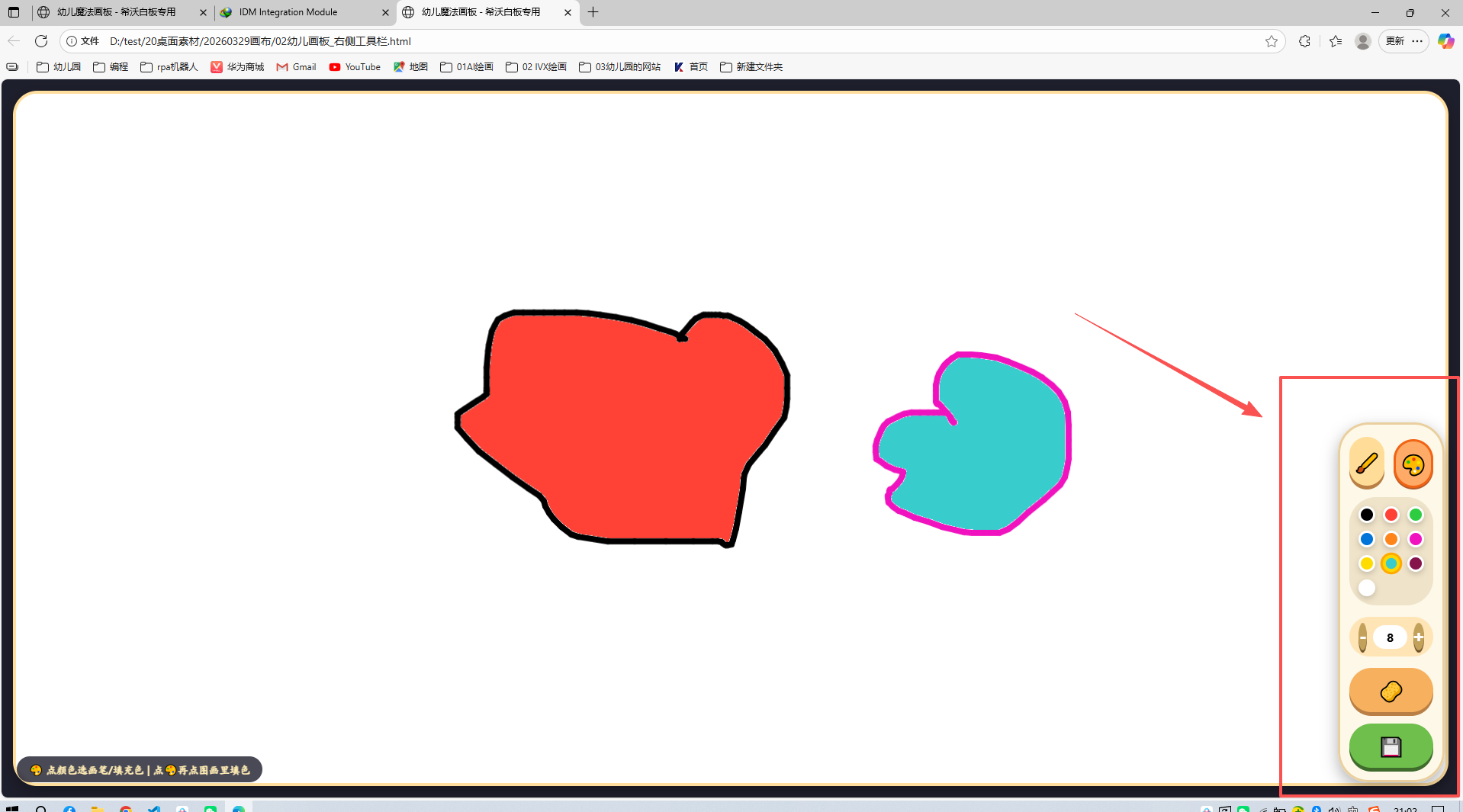Screen dimensions: 1463x812
Task: Pick the yellow color swatch
Action: pos(1366,563)
